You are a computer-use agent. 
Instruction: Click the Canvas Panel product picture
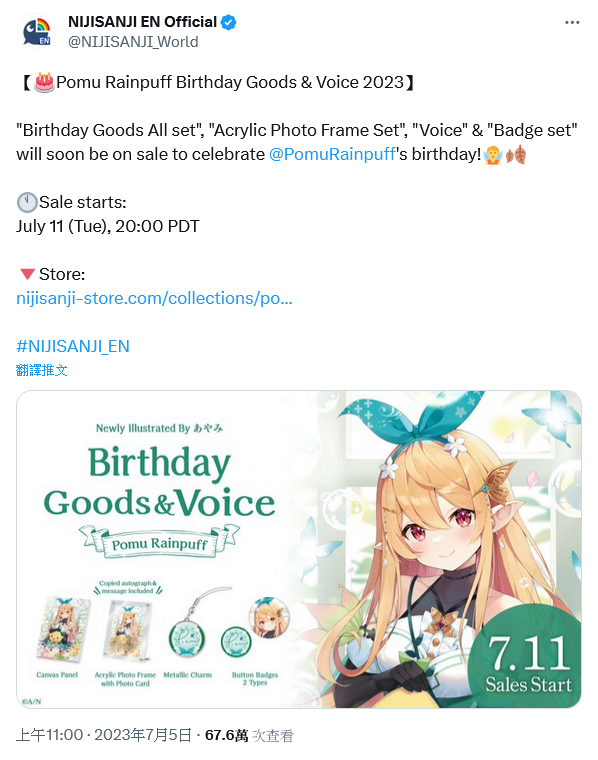64,629
